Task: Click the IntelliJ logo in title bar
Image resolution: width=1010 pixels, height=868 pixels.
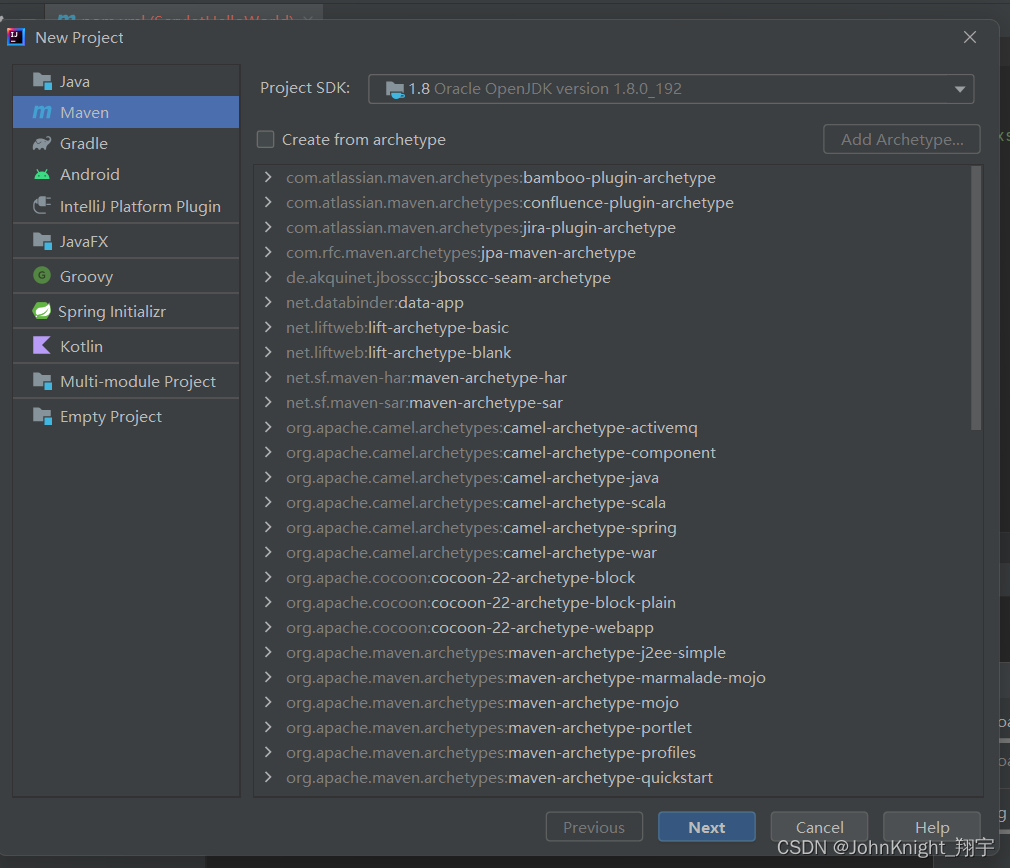Action: [15, 37]
